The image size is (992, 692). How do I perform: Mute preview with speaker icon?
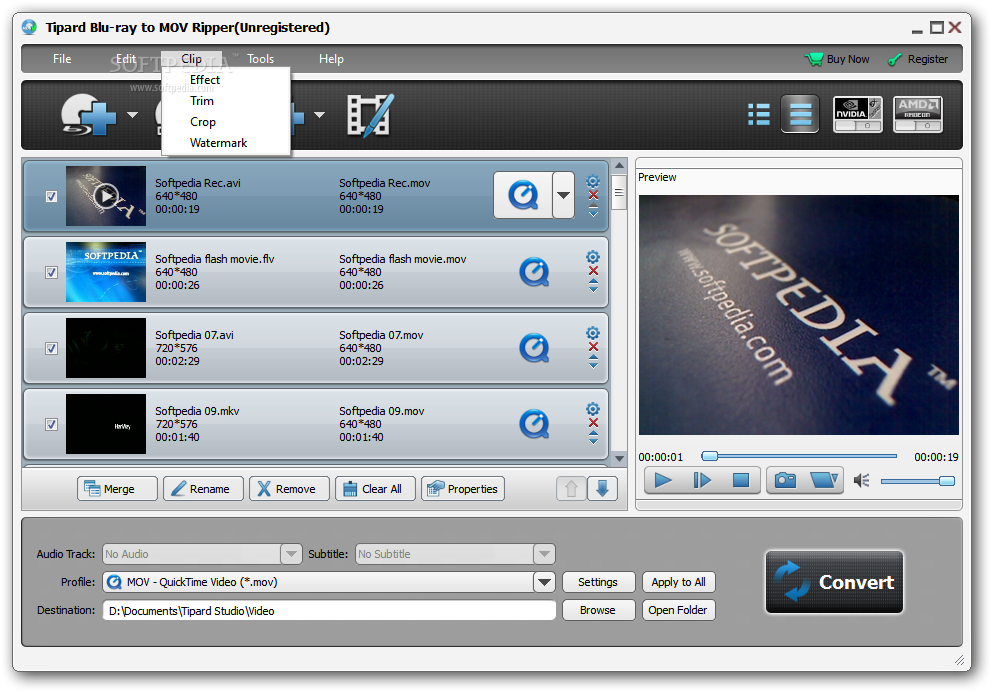(x=861, y=481)
